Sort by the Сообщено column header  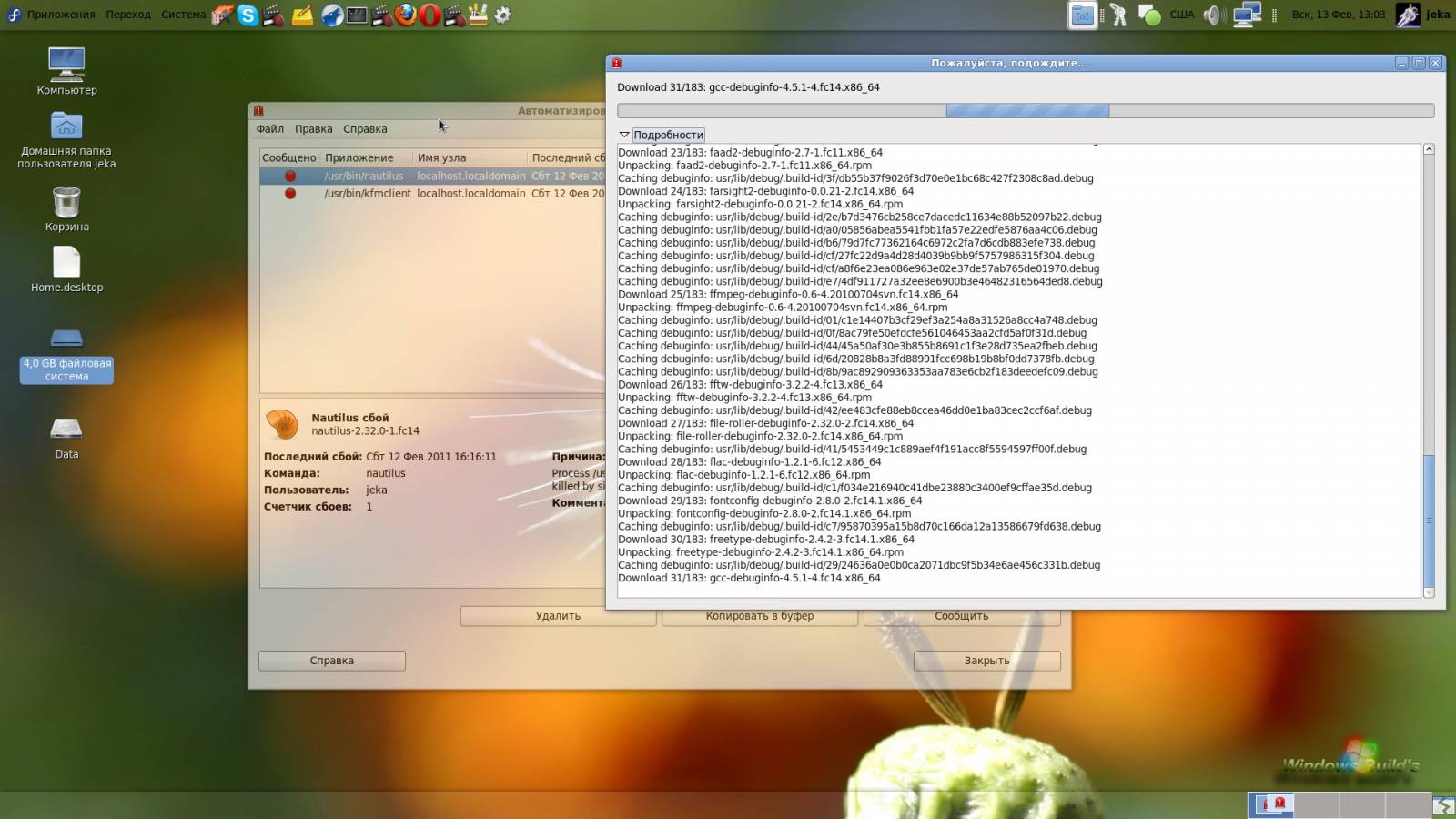(289, 157)
